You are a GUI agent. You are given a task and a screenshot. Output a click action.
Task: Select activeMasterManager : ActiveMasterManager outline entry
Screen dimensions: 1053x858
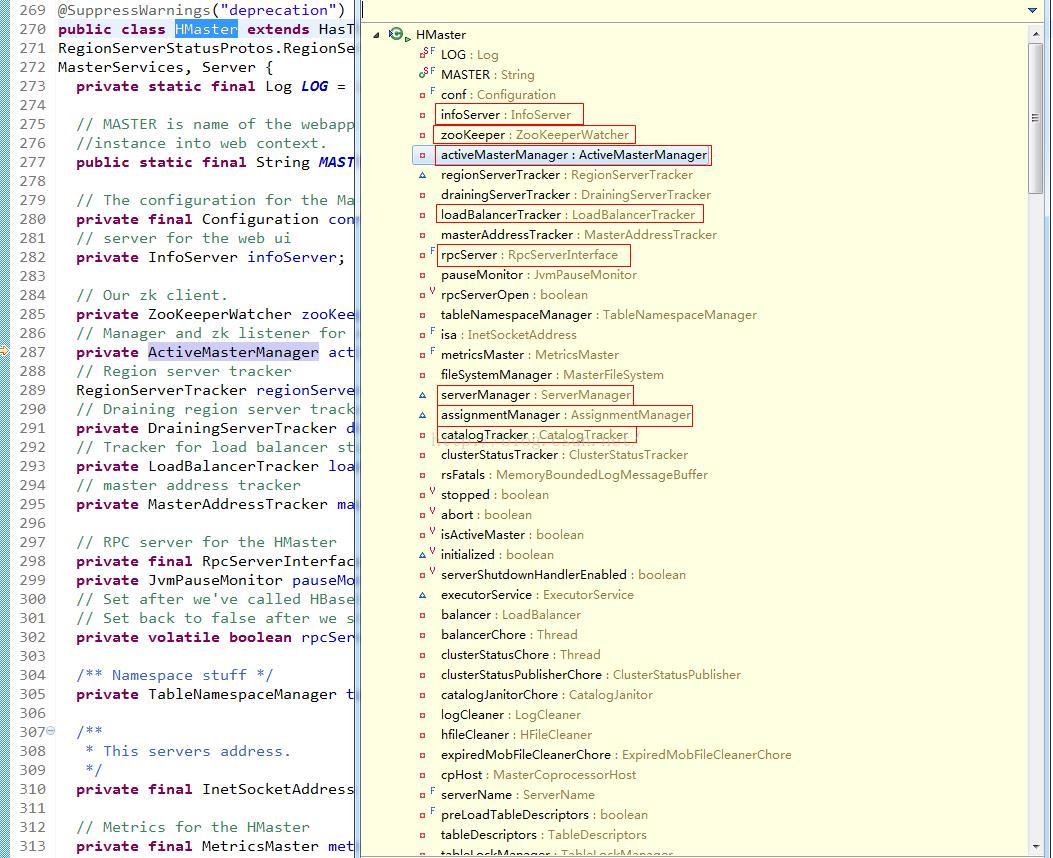pyautogui.click(x=574, y=155)
